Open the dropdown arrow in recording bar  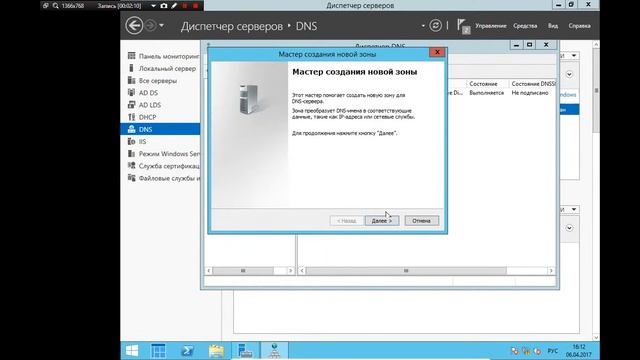pyautogui.click(x=153, y=6)
